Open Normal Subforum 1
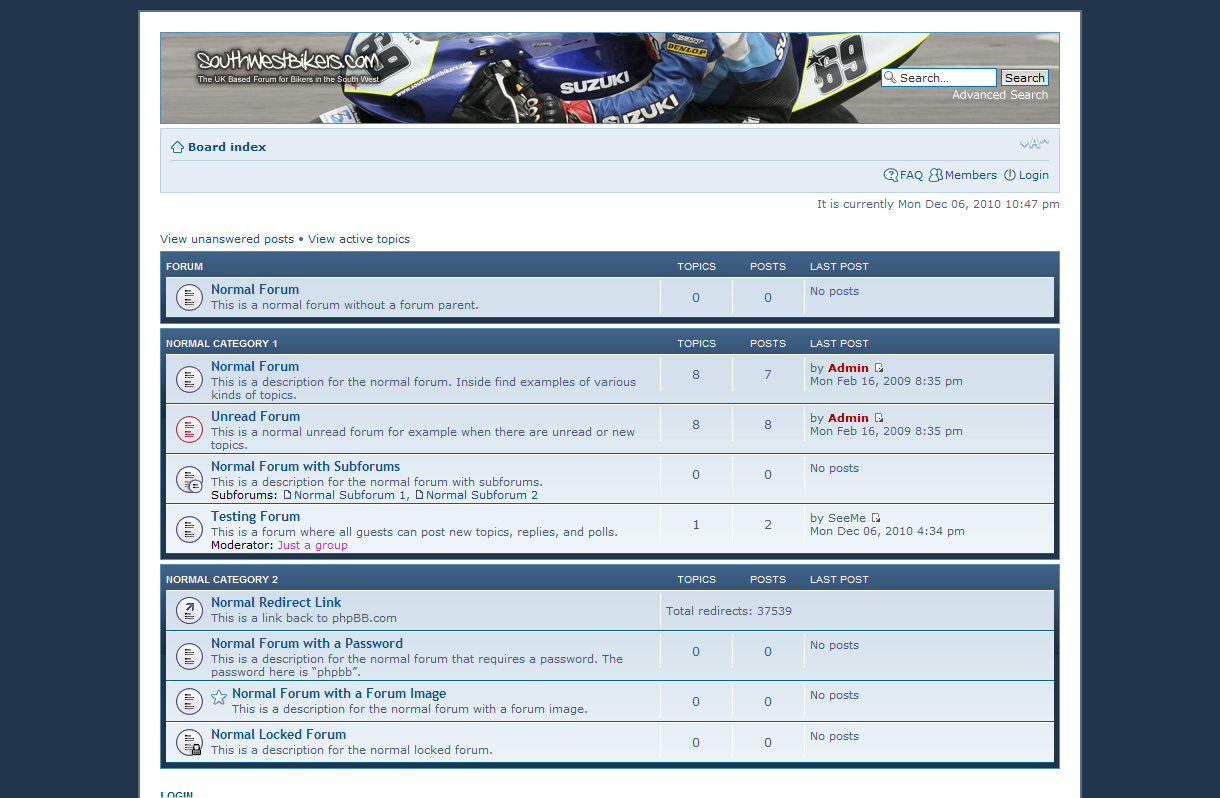1220x798 pixels. tap(350, 495)
